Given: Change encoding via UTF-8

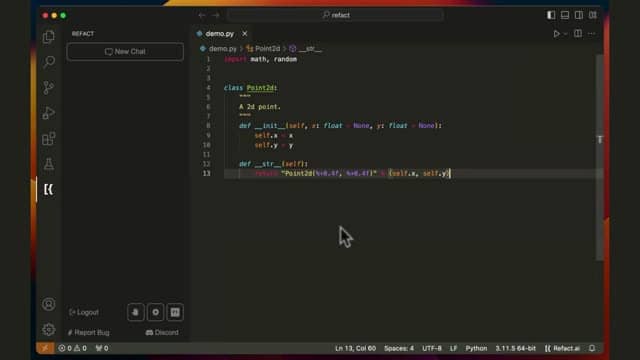Looking at the screenshot, I should (432, 348).
